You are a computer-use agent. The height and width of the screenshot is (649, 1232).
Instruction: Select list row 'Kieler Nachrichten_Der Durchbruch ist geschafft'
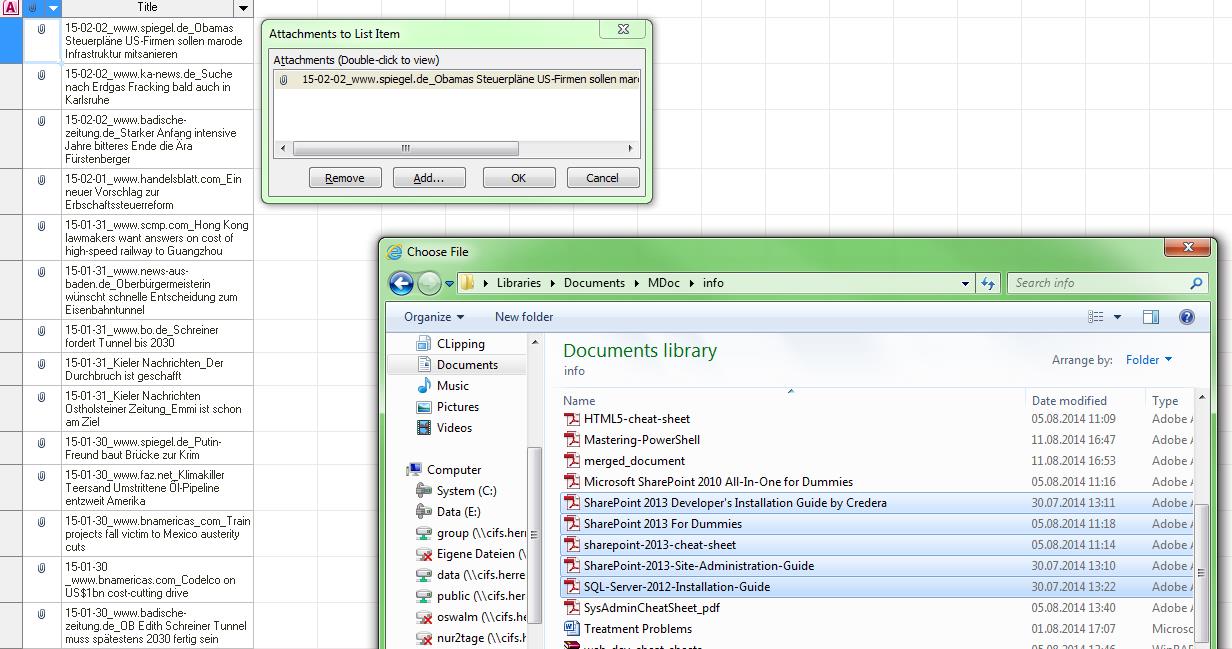(x=158, y=370)
